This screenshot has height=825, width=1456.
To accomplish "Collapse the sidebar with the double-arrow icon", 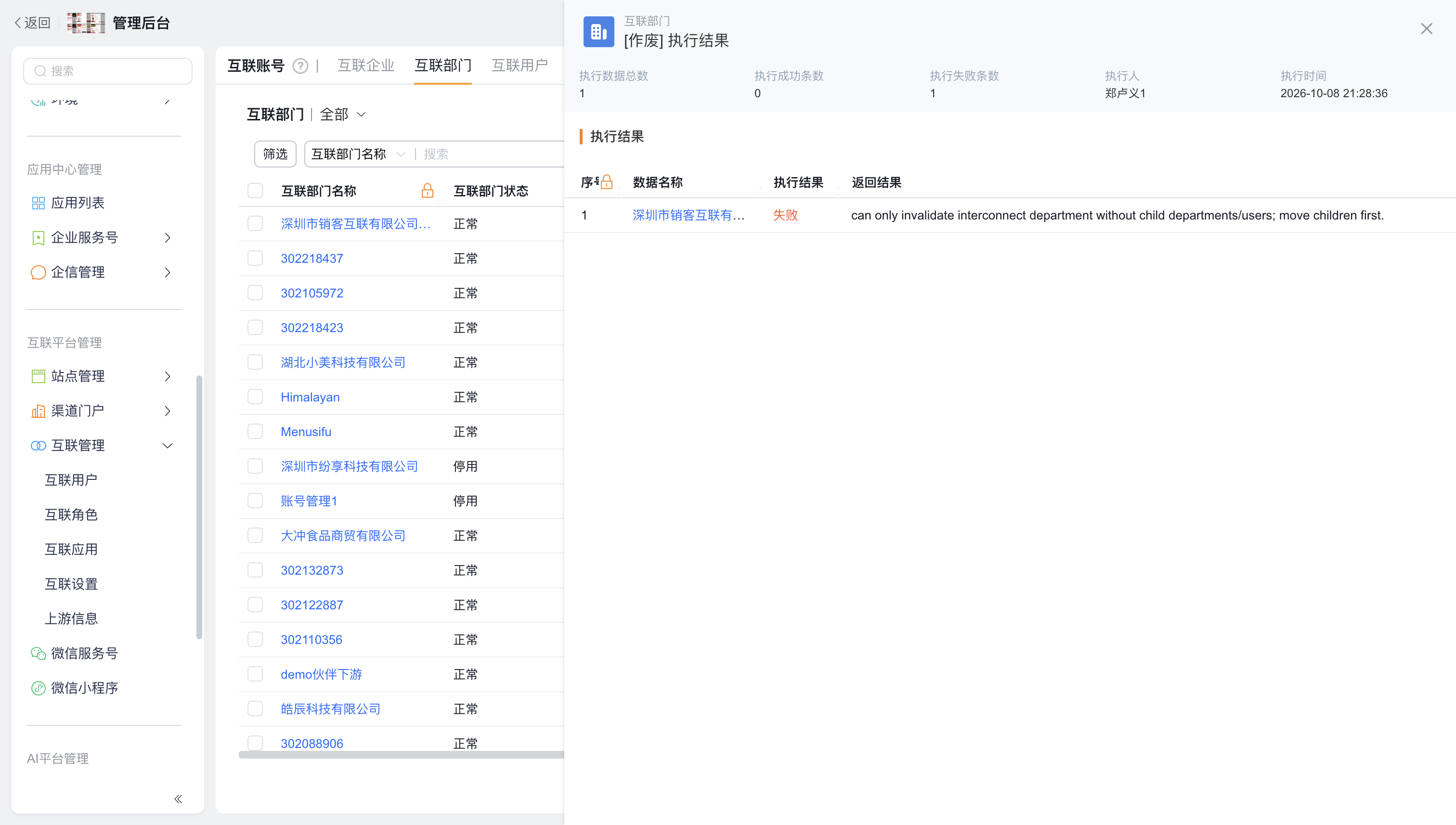I will click(x=178, y=799).
